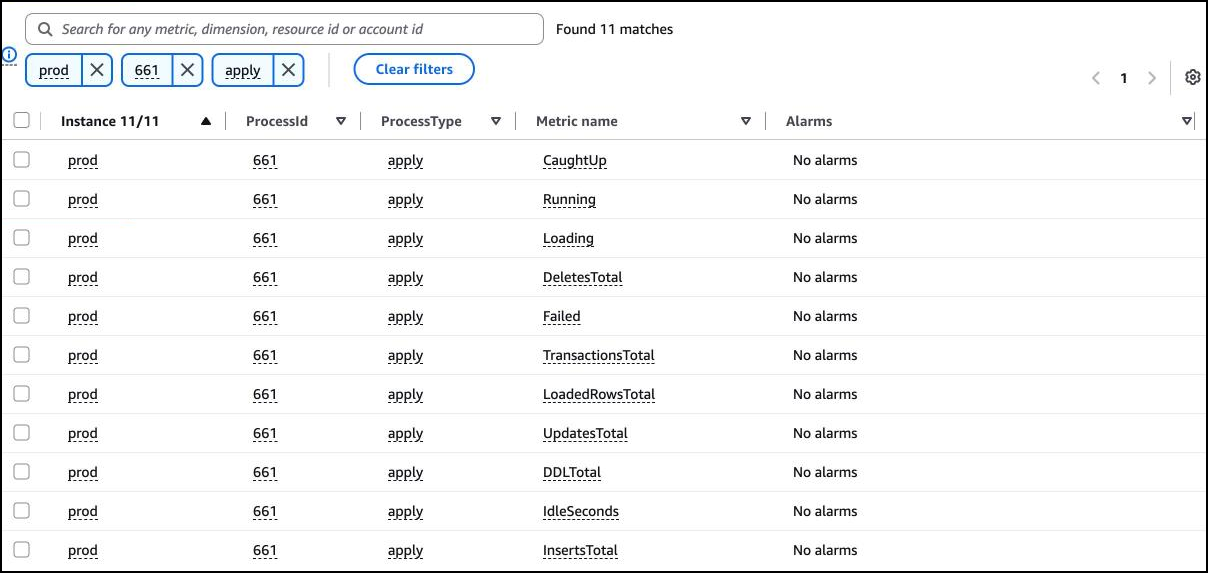Open the Alarms column sort dropdown

pos(1187,121)
